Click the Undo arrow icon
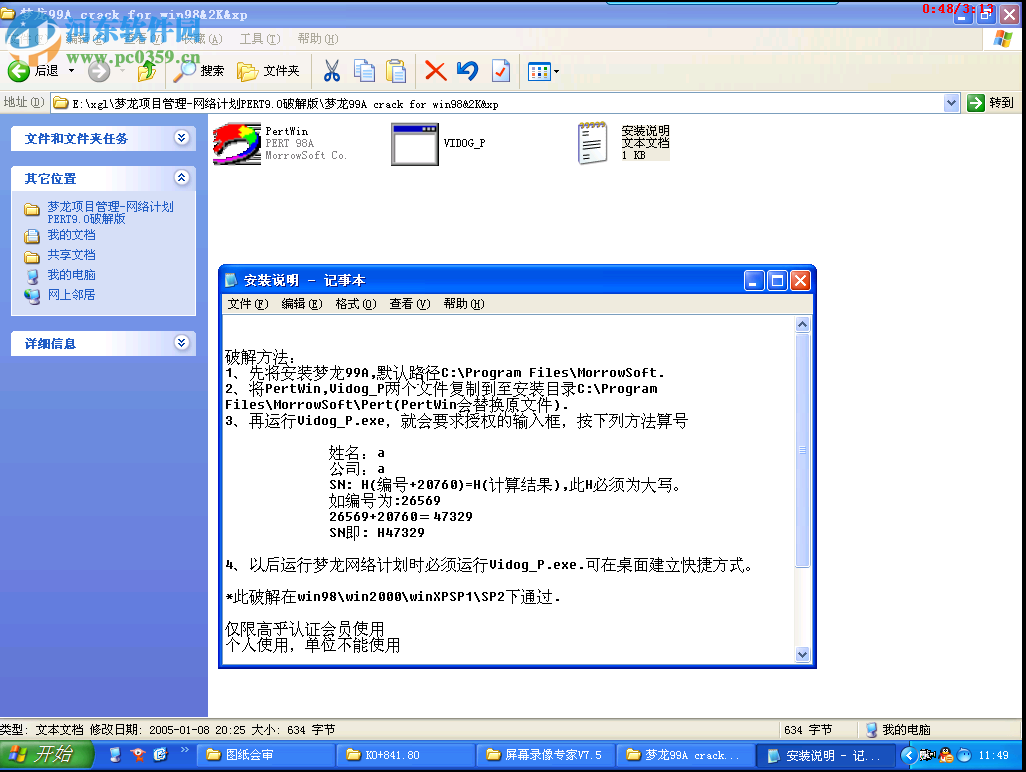The width and height of the screenshot is (1026, 772). click(466, 71)
